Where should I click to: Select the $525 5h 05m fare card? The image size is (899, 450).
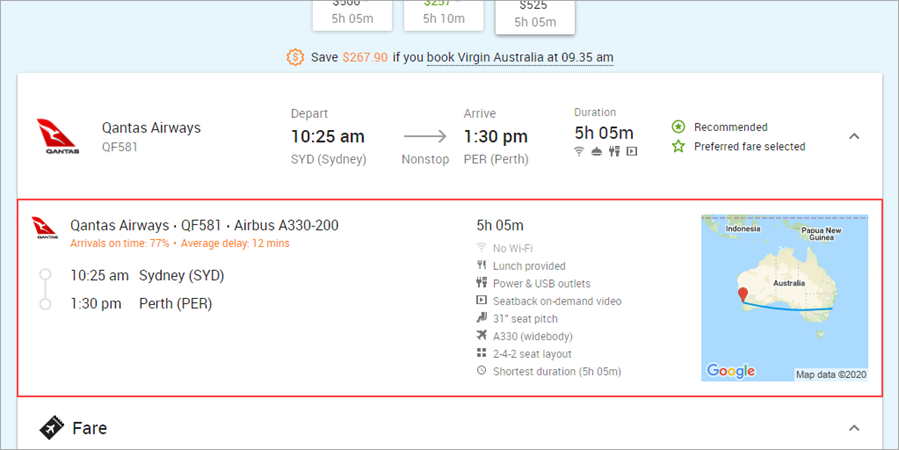(x=535, y=15)
